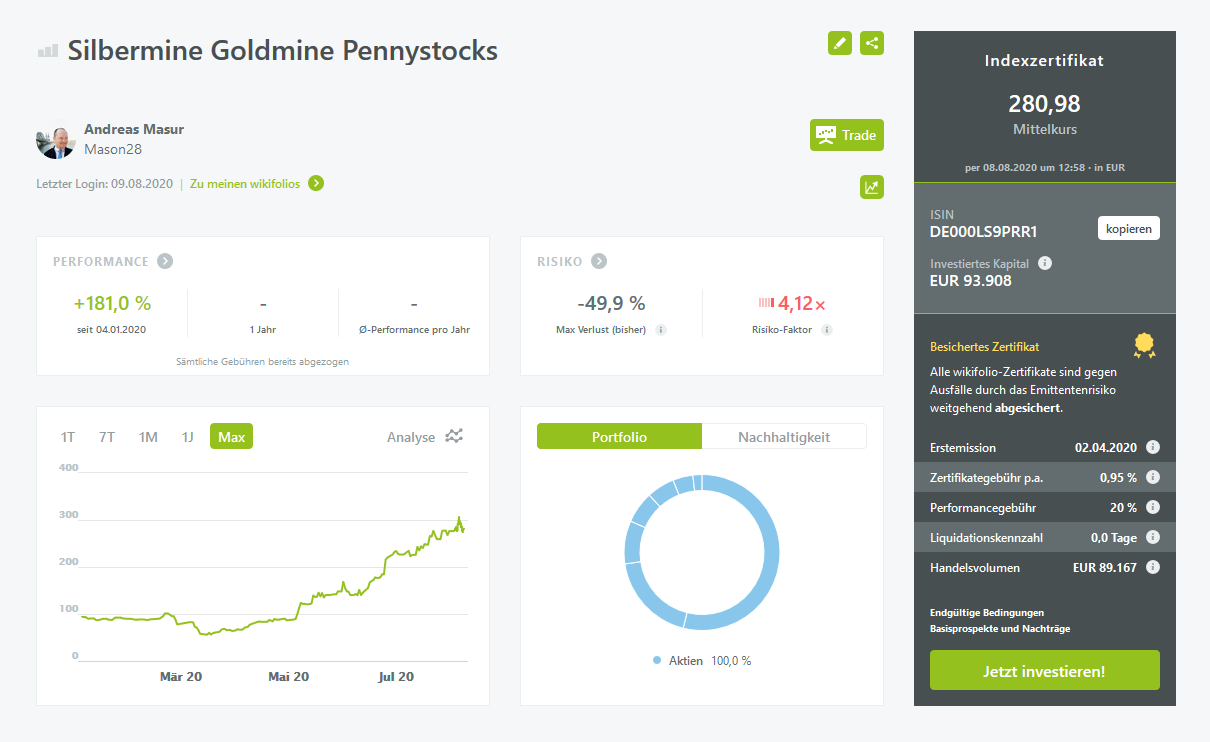Click the green pencil edit icon

pos(840,43)
